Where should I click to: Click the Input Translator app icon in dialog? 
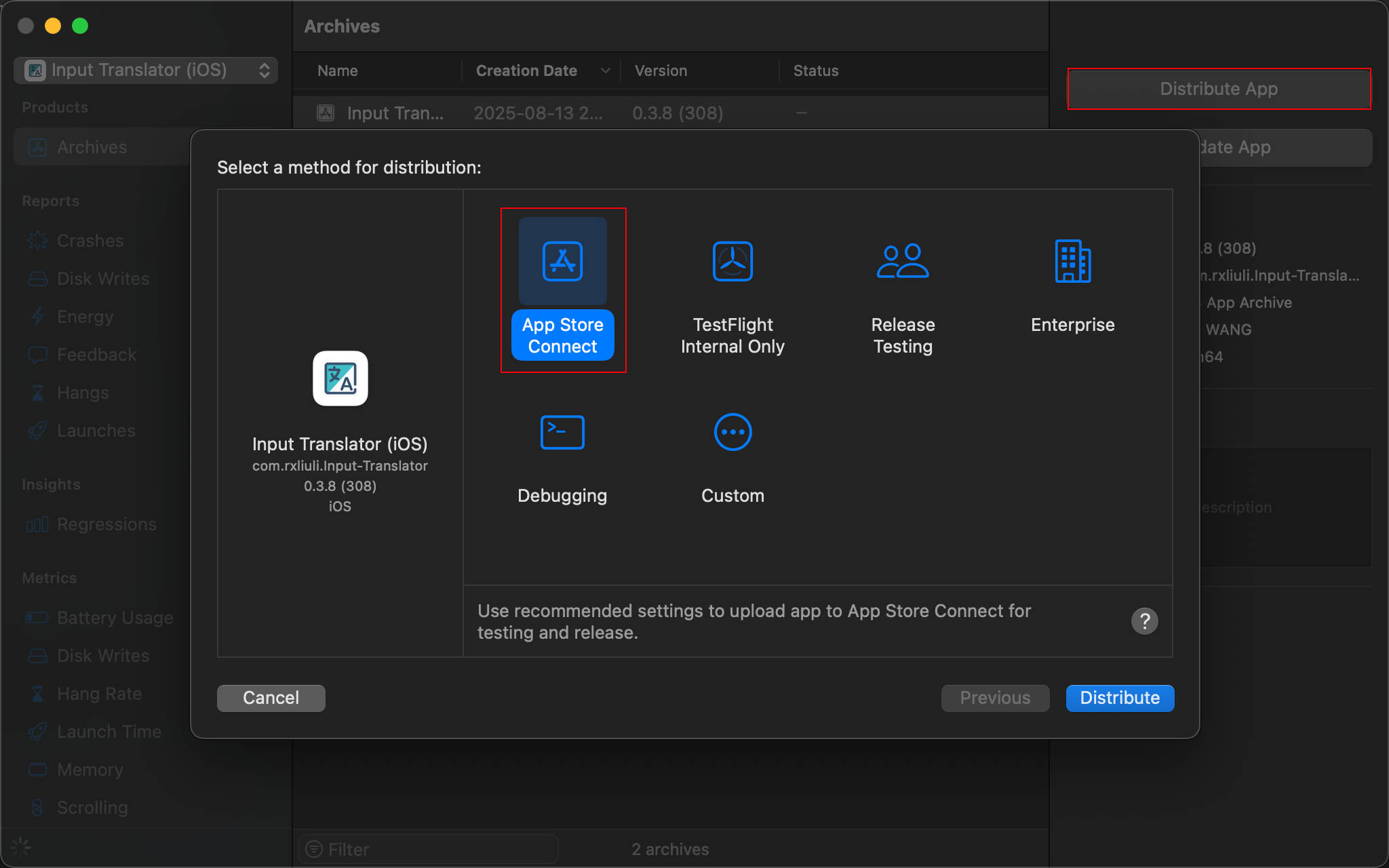tap(340, 378)
